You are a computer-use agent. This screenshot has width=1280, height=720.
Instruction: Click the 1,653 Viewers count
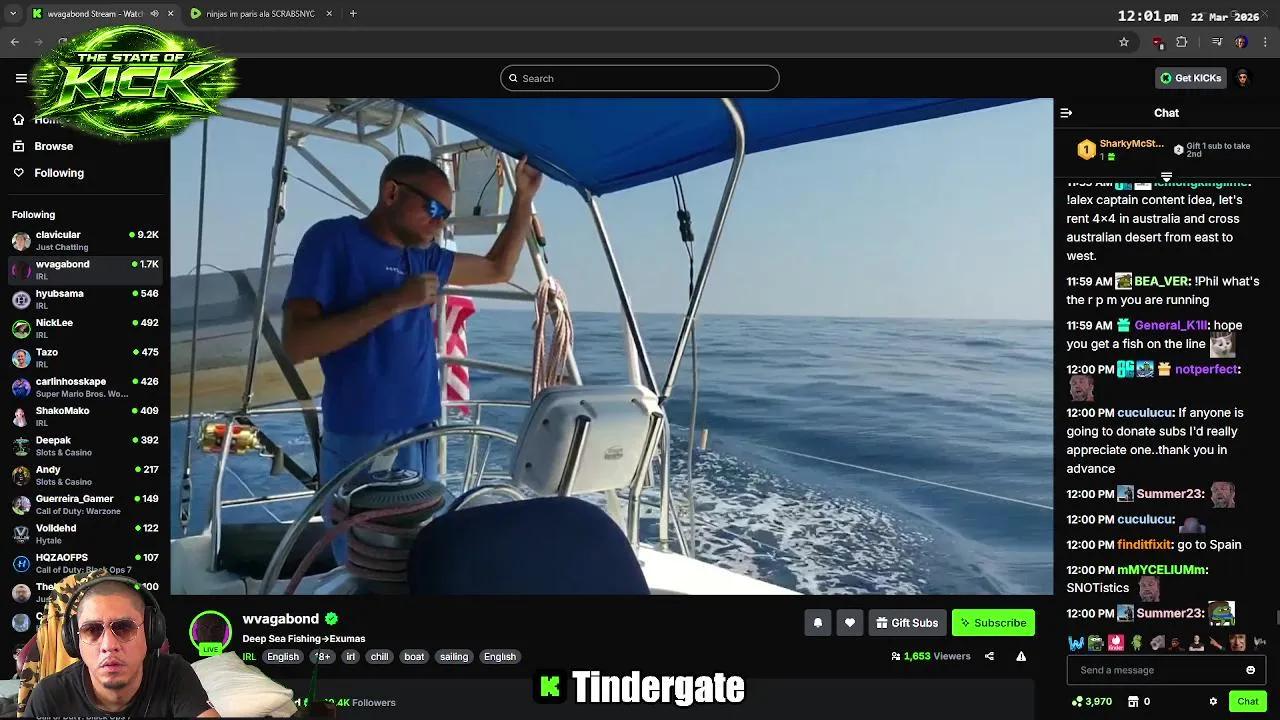(x=931, y=656)
